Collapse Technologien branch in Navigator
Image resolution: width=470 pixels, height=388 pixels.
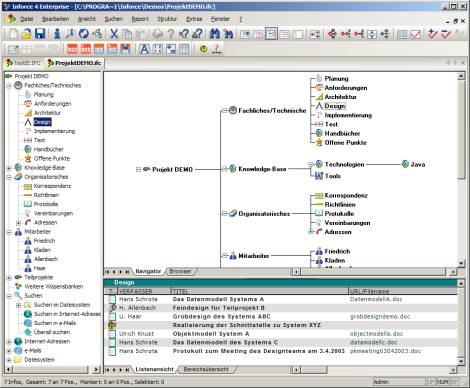(311, 164)
